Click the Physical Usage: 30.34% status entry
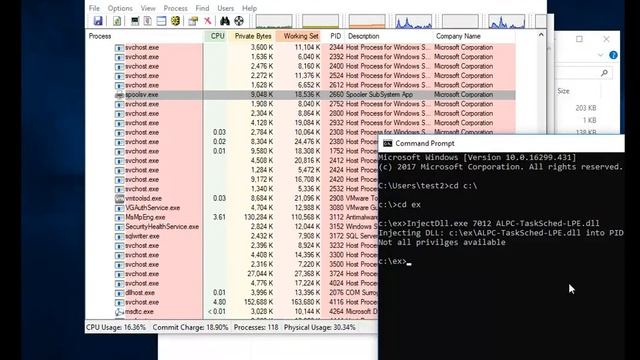640x360 pixels. [320, 328]
